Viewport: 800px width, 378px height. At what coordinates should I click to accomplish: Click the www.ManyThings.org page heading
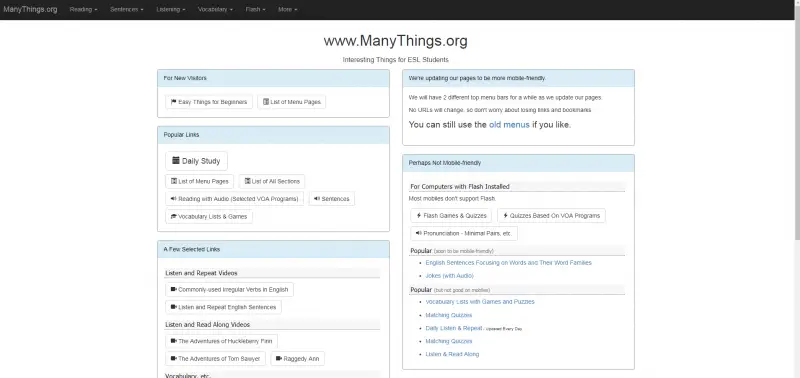coord(395,41)
